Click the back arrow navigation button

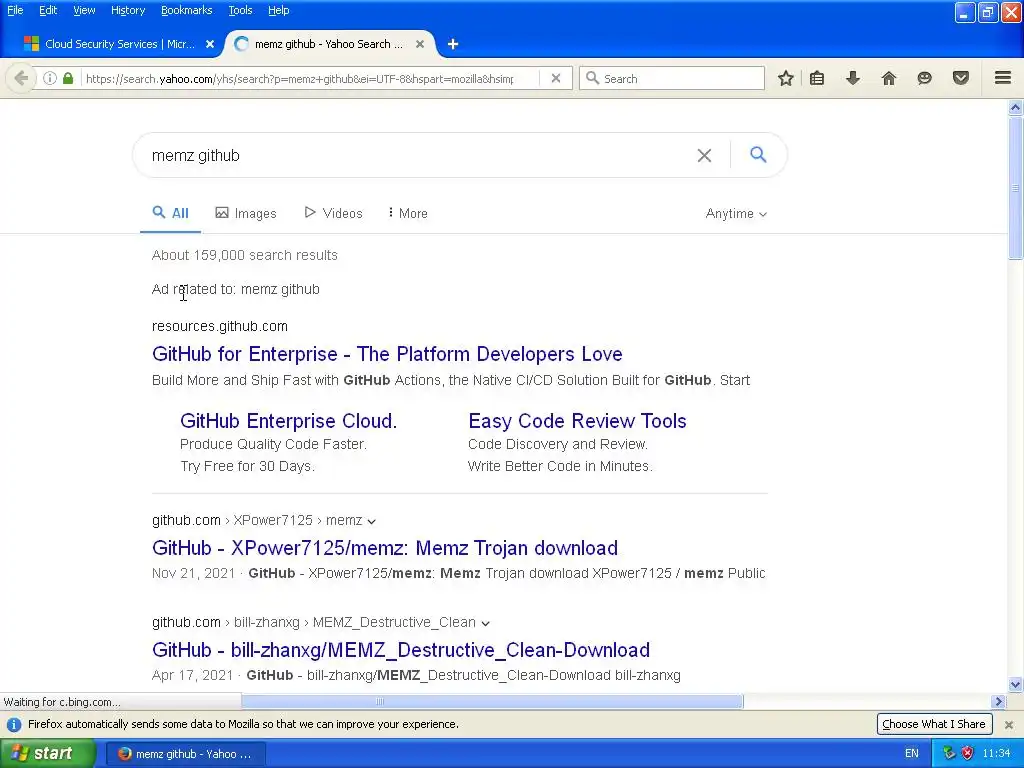pyautogui.click(x=21, y=78)
